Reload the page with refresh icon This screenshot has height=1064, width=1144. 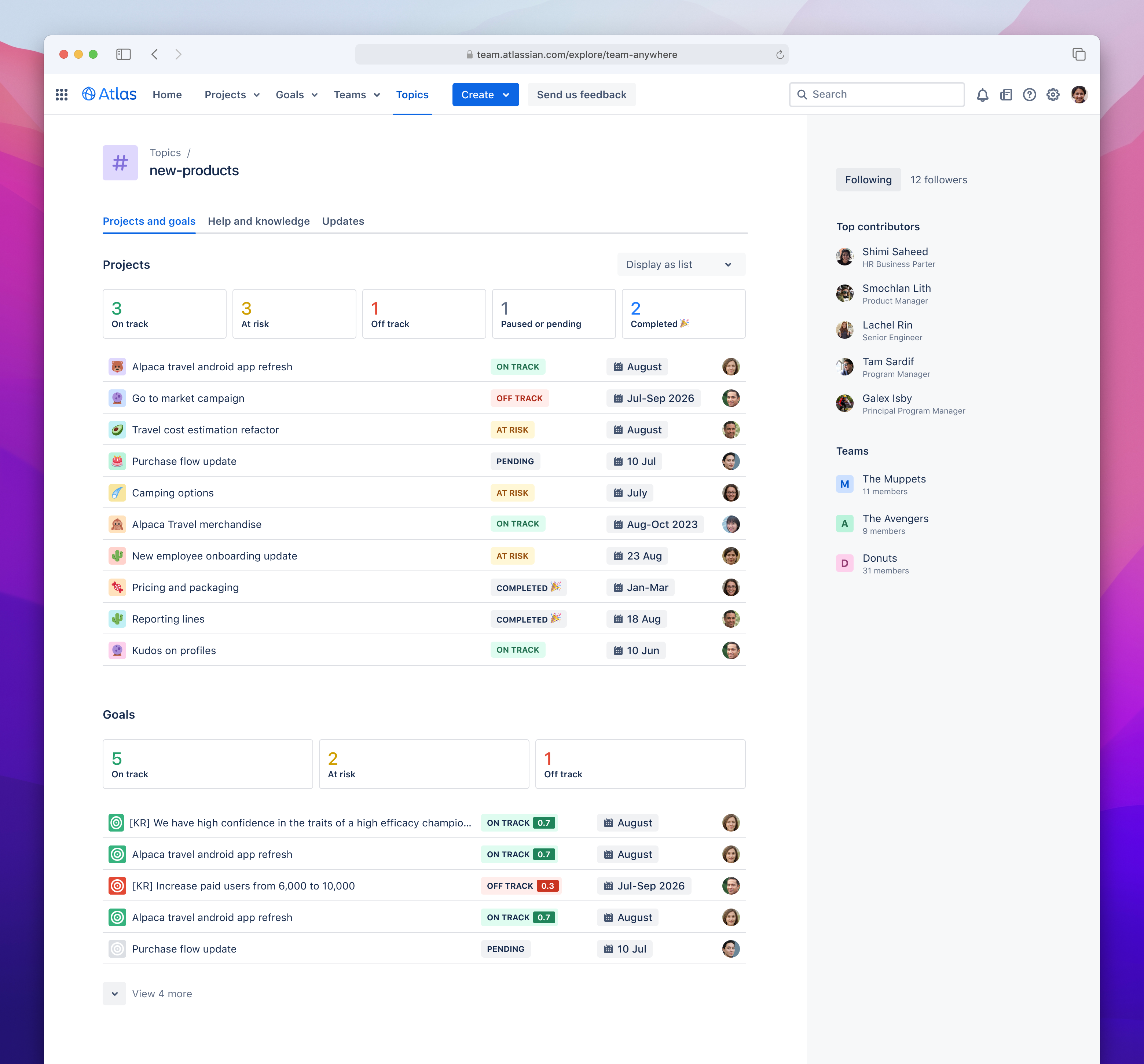tap(780, 54)
